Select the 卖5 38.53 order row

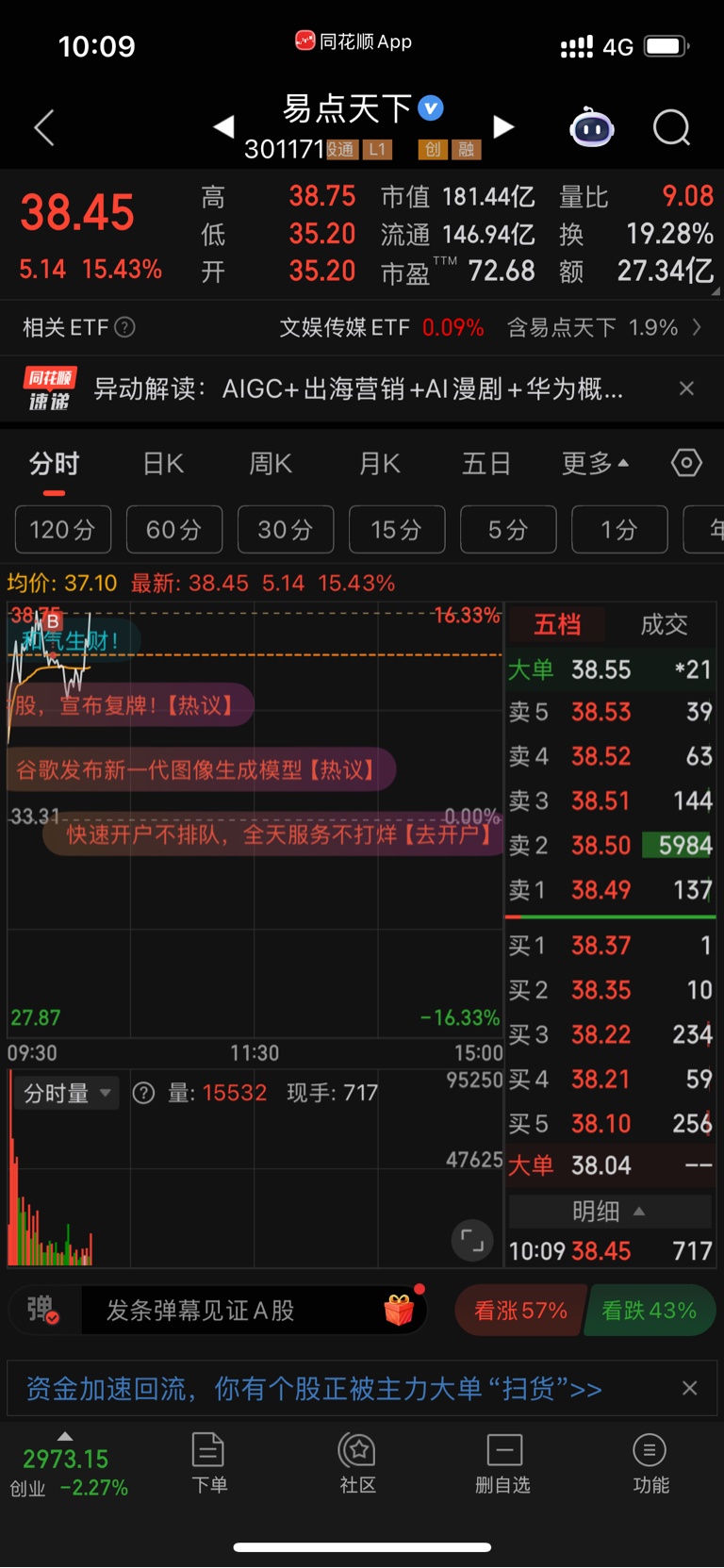click(610, 712)
